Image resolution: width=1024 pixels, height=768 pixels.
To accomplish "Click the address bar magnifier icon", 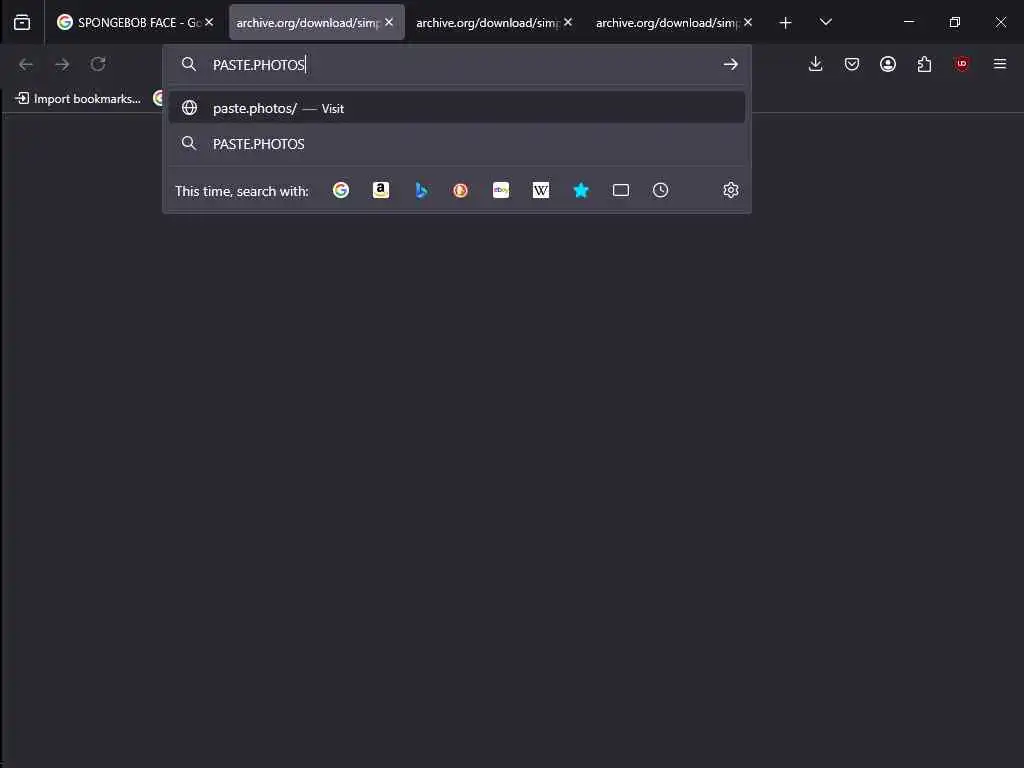I will (x=189, y=64).
